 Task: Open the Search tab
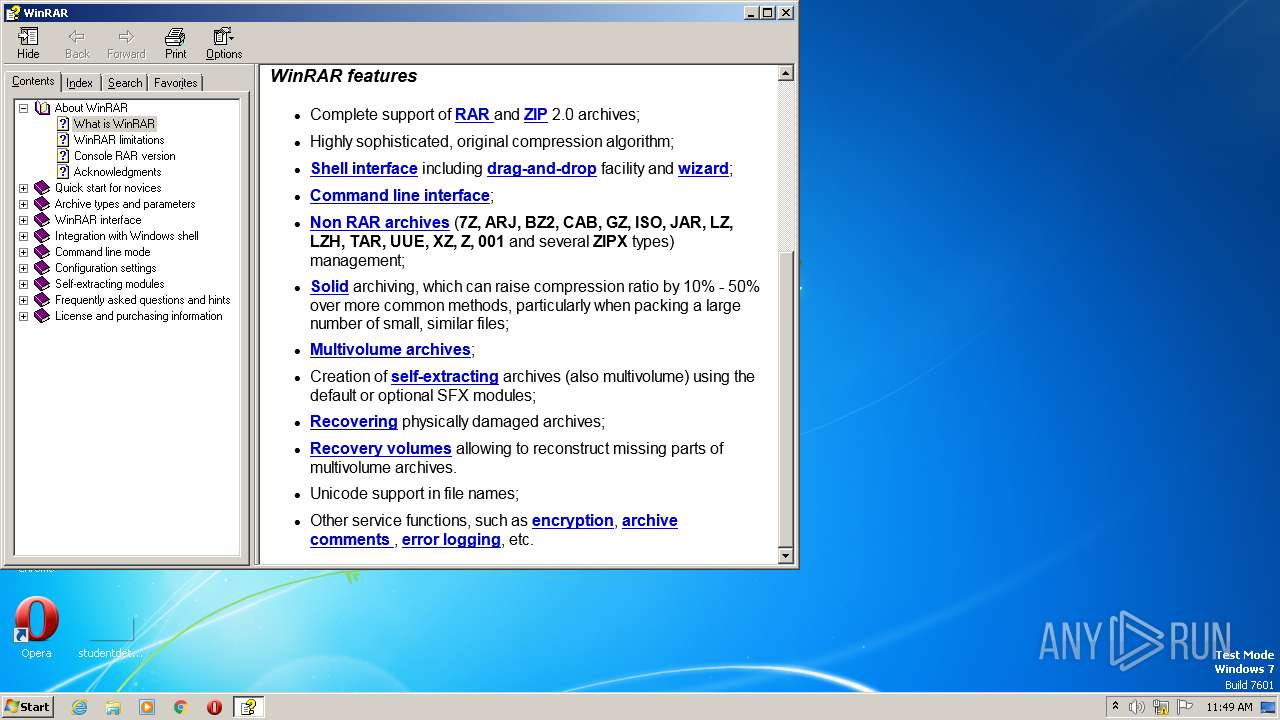pyautogui.click(x=125, y=83)
